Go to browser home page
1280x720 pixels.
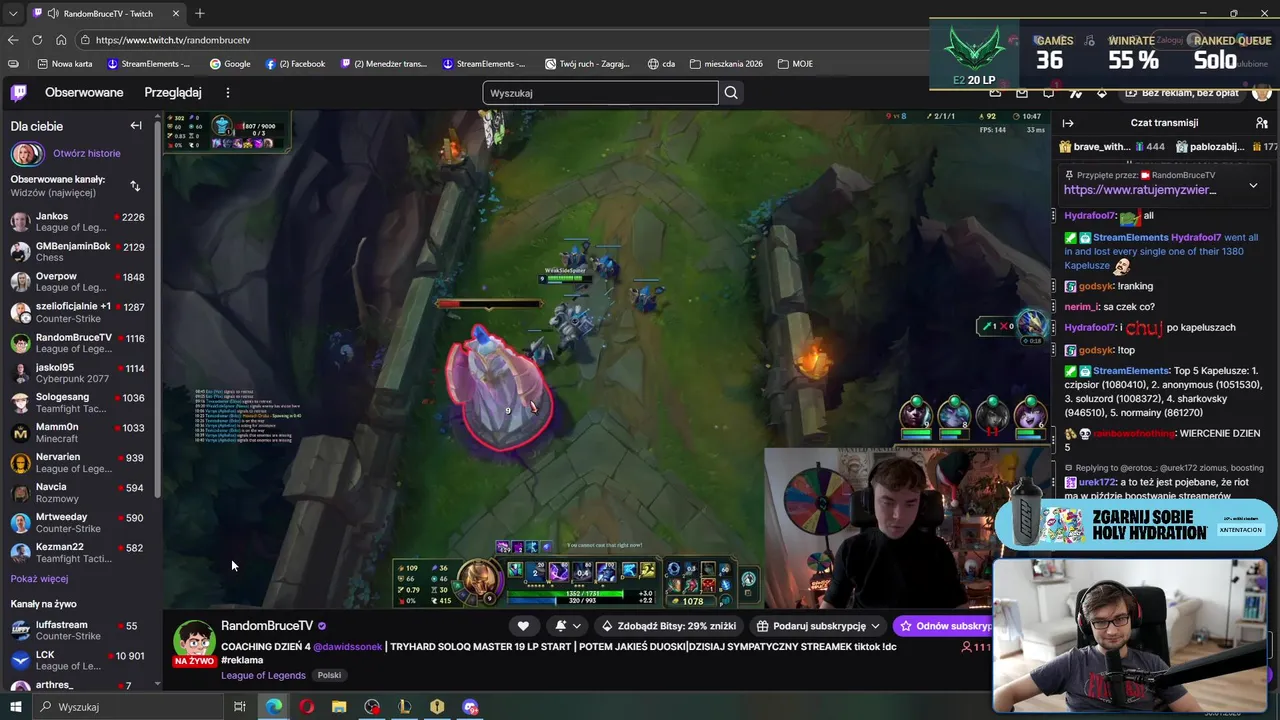point(61,40)
